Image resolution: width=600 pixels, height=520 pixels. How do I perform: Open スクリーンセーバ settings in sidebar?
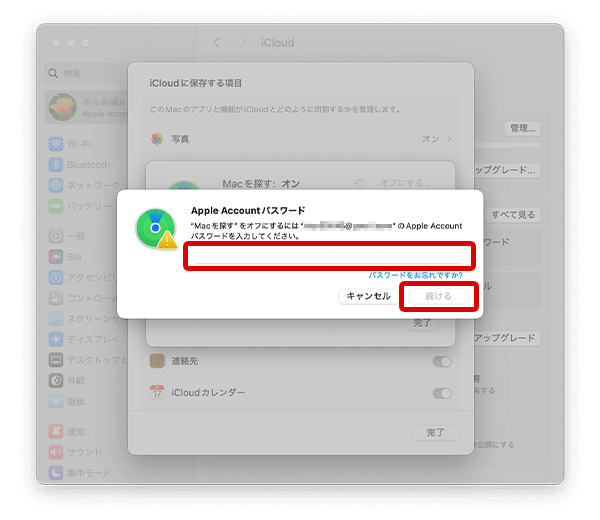pos(83,319)
